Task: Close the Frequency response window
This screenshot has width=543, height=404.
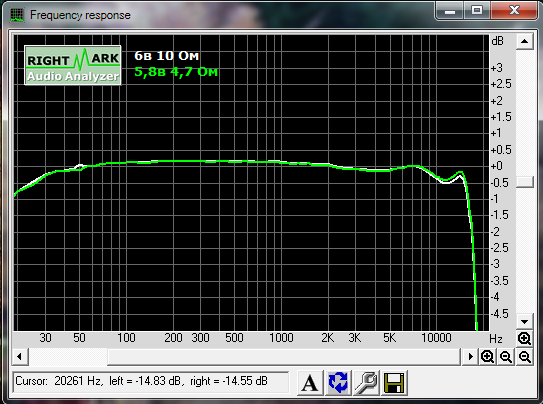Action: pyautogui.click(x=514, y=11)
